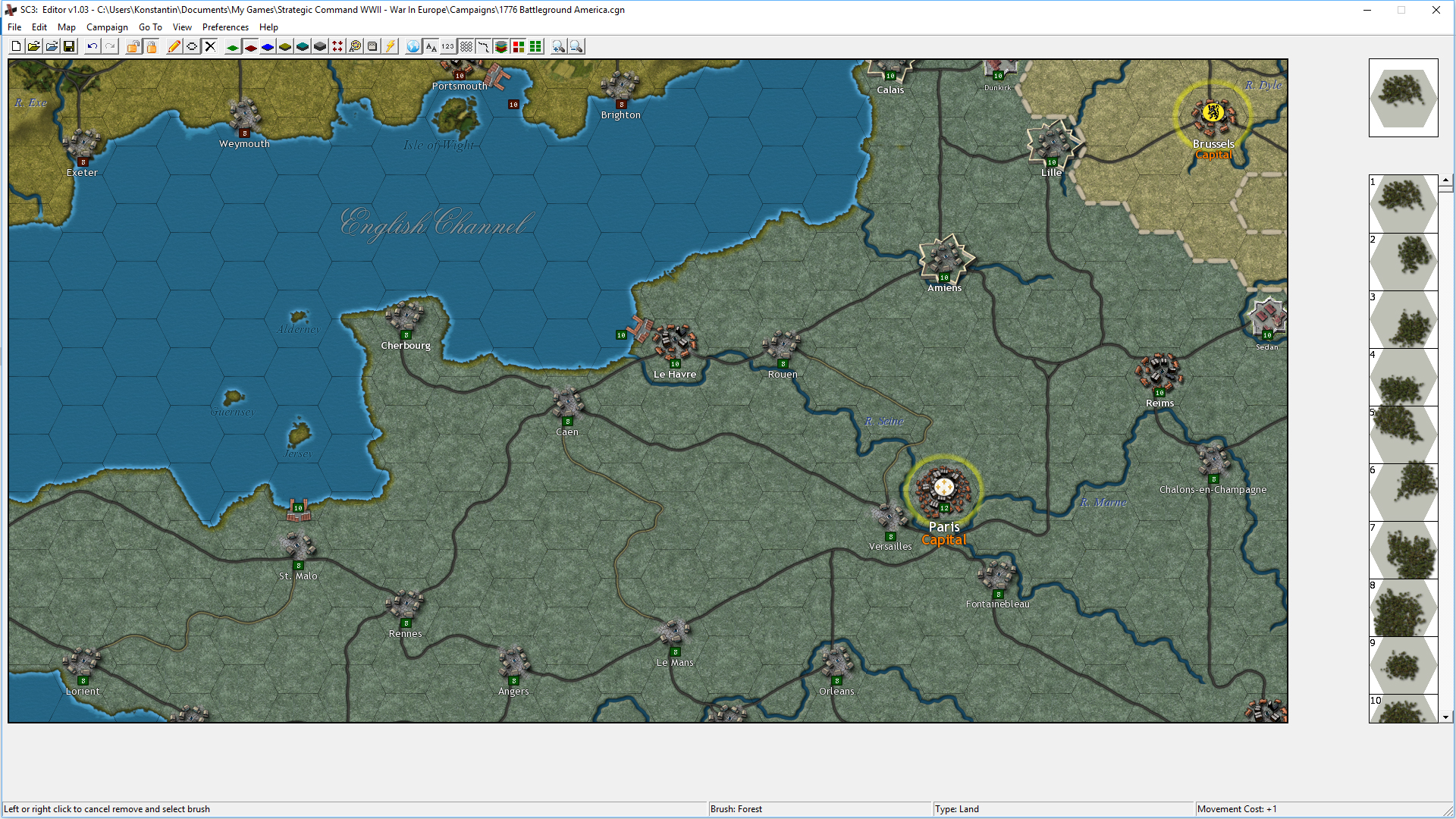This screenshot has height=819, width=1456.
Task: Undo last edit with arrow icon
Action: 93,46
